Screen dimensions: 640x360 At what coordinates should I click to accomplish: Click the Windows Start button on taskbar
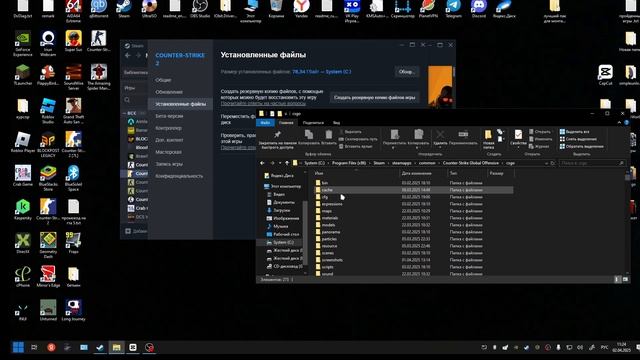[18, 347]
